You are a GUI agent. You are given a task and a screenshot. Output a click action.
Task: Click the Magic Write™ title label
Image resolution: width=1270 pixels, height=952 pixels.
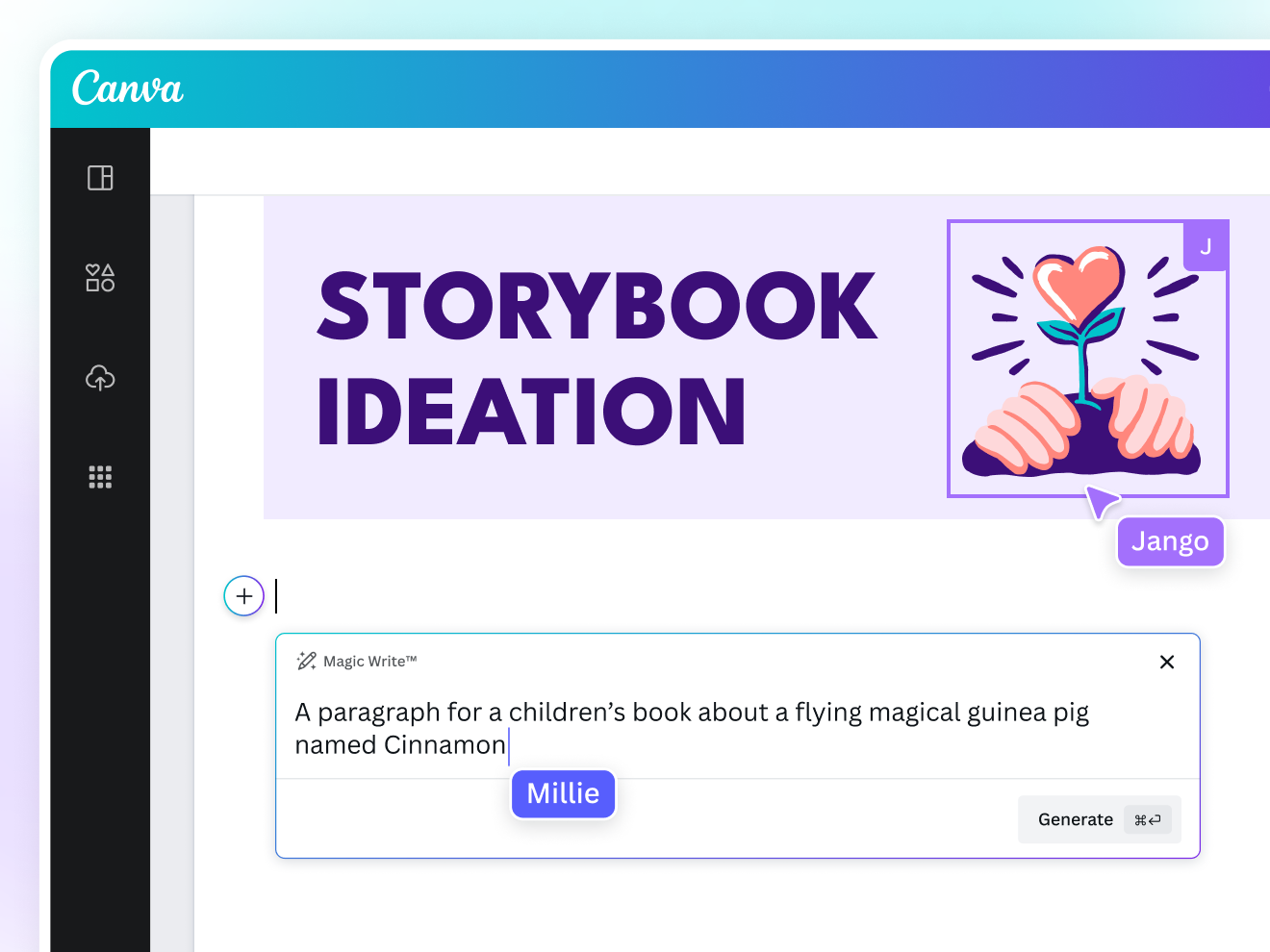[370, 662]
